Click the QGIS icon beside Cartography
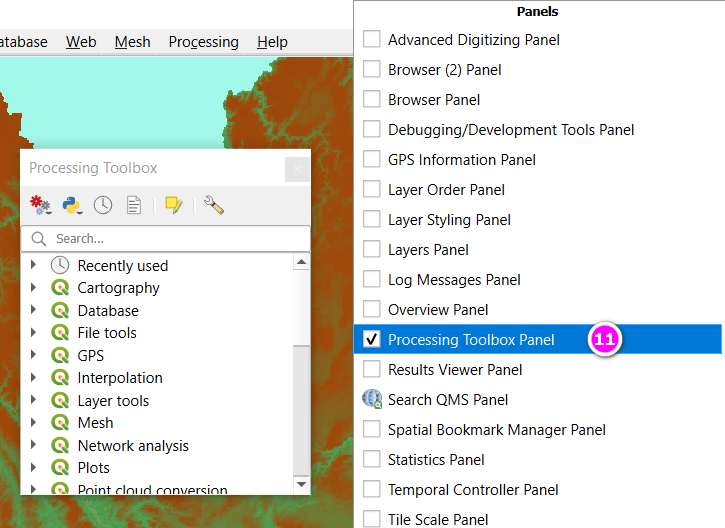The image size is (725, 528). [60, 288]
